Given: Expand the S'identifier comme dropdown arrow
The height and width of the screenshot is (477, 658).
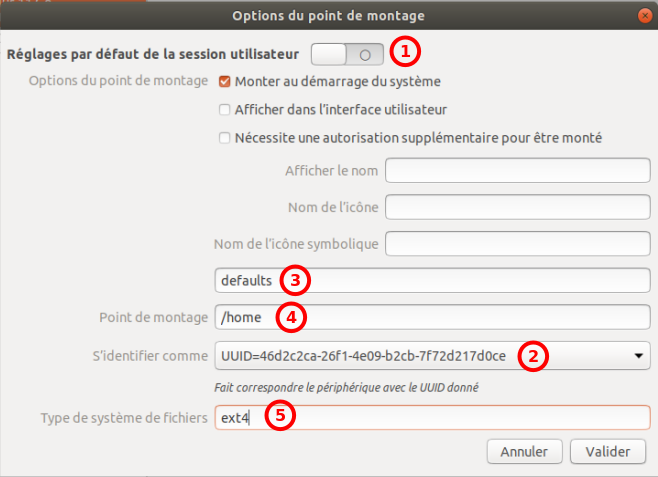Looking at the screenshot, I should (638, 355).
